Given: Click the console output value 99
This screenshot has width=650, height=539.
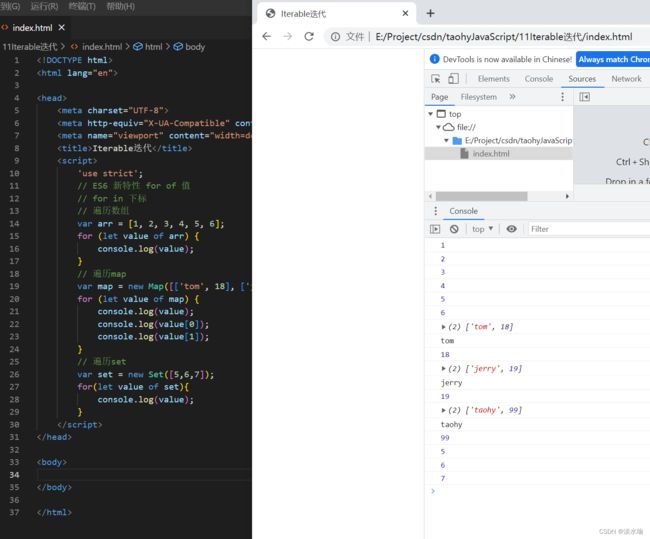Looking at the screenshot, I should coord(445,438).
